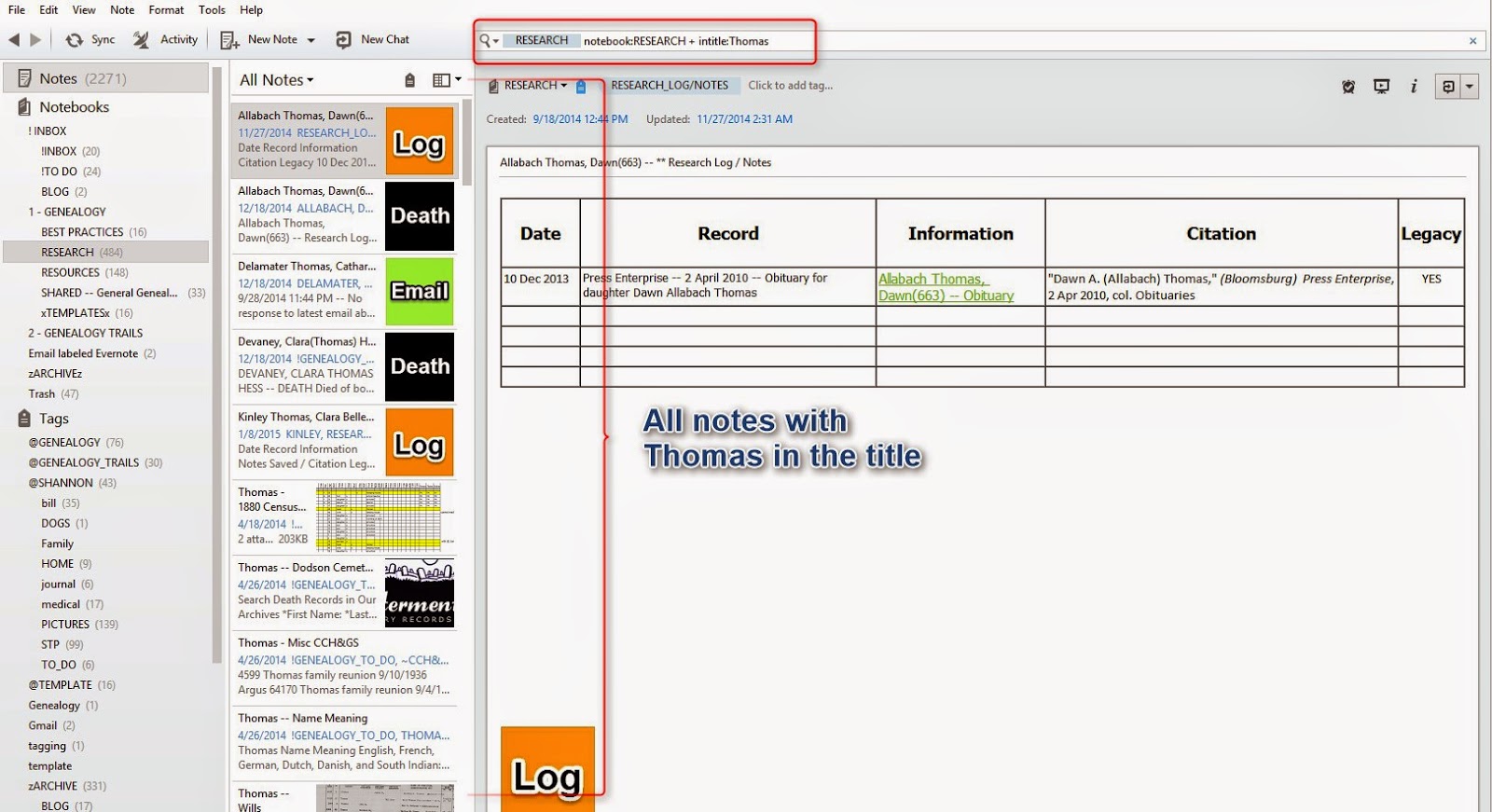The image size is (1492, 812).
Task: Click the blue tag icon beside the RESEARCH notebook
Action: (x=581, y=86)
